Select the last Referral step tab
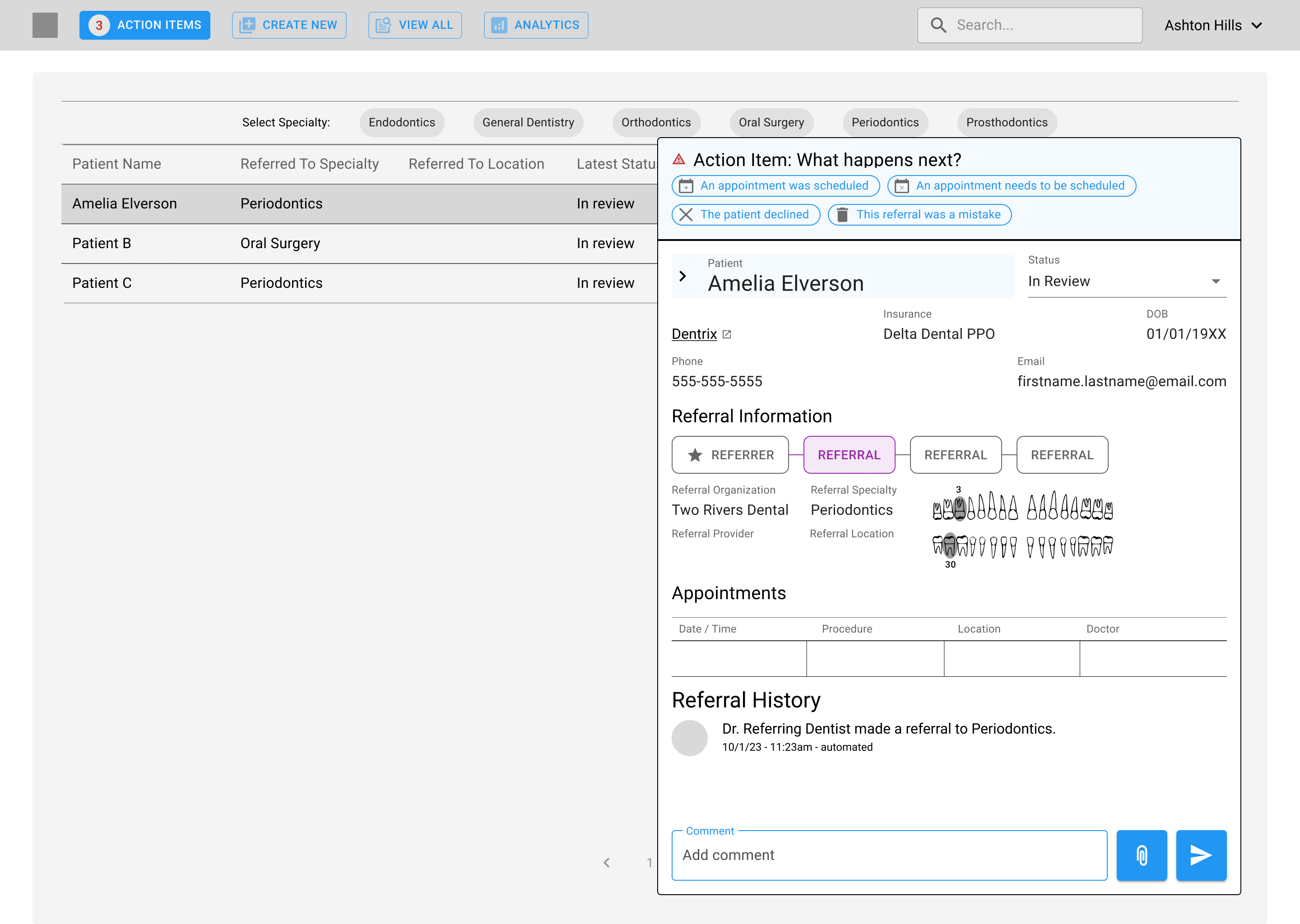The height and width of the screenshot is (924, 1300). tap(1062, 455)
